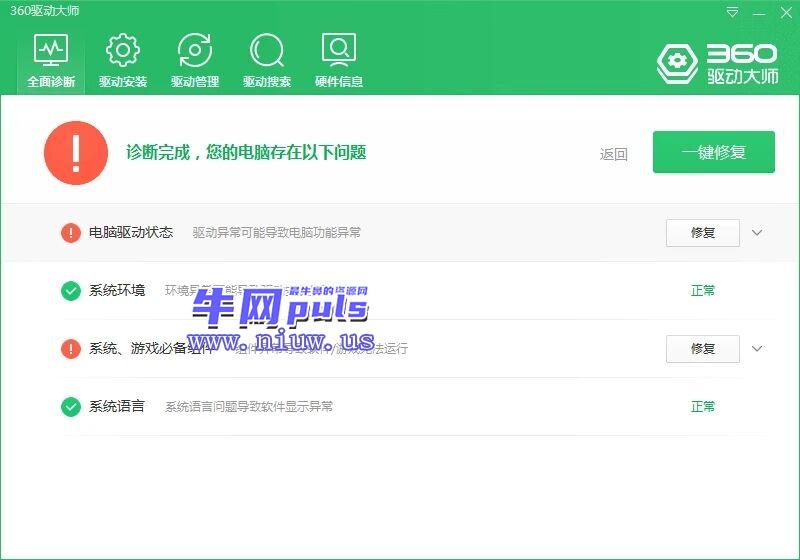Click the 驱动异常可能导致电脑功能异常 description
The width and height of the screenshot is (800, 560).
277,233
